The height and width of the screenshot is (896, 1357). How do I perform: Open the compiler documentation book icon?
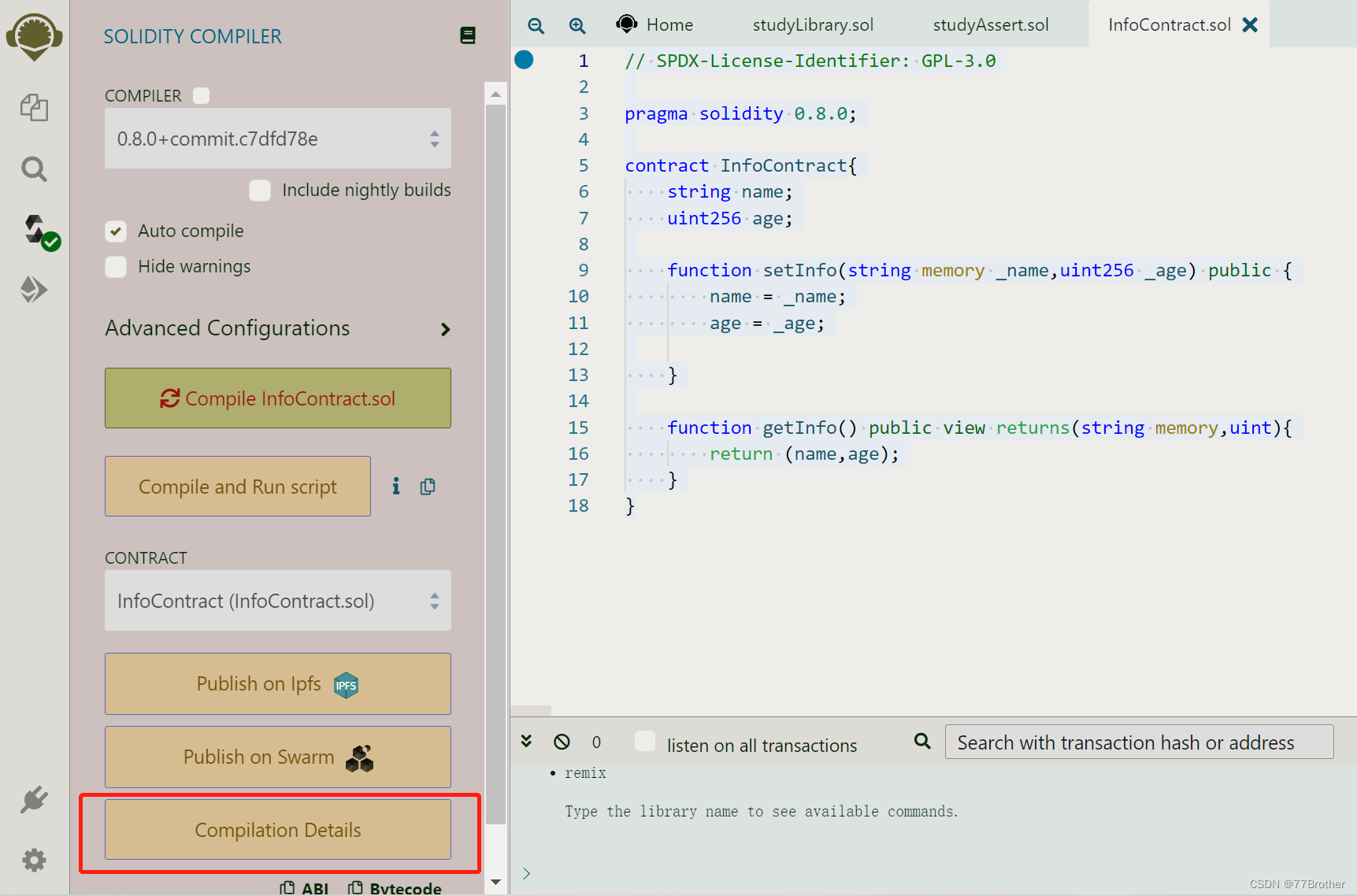point(468,35)
